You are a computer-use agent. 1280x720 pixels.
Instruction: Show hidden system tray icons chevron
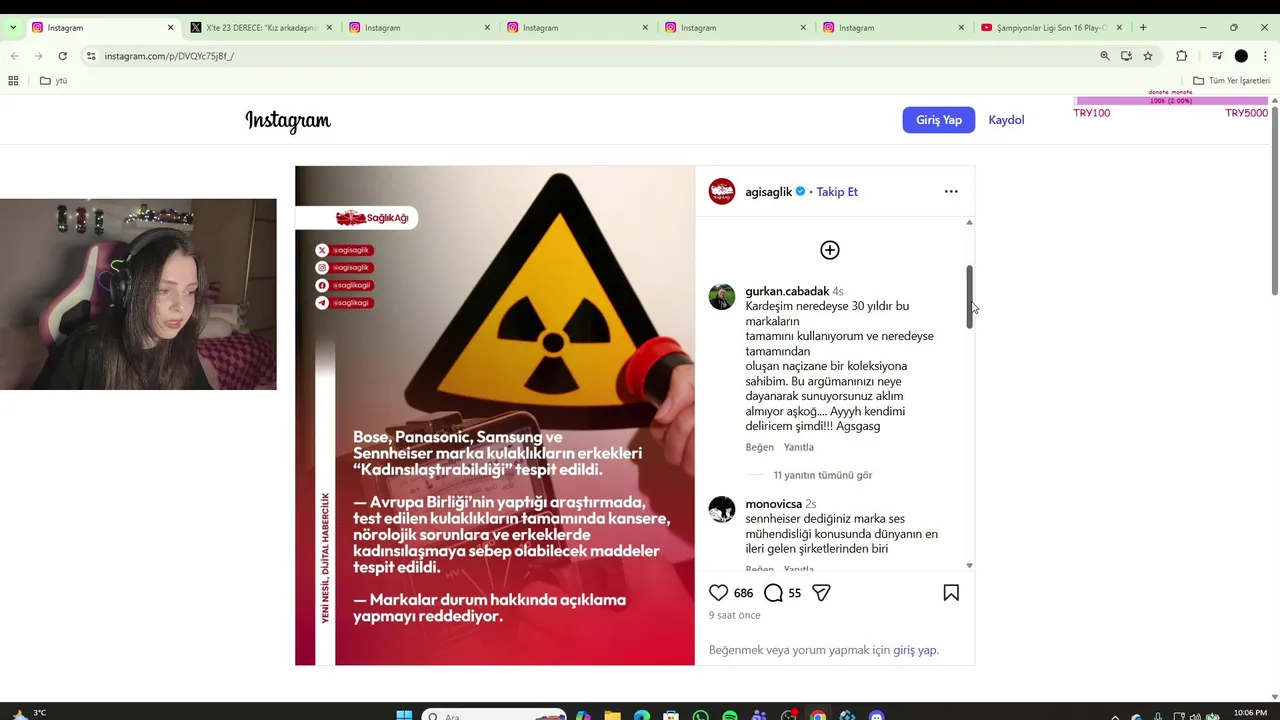(1115, 716)
